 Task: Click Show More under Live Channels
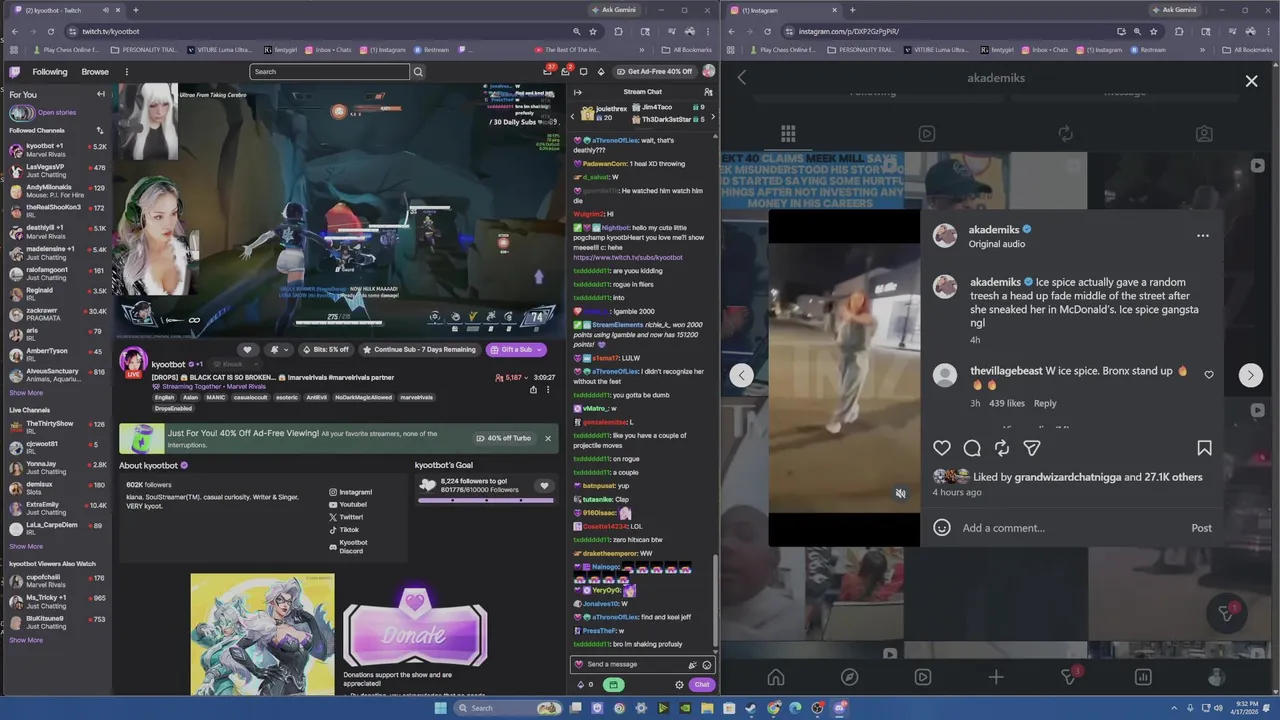point(26,546)
